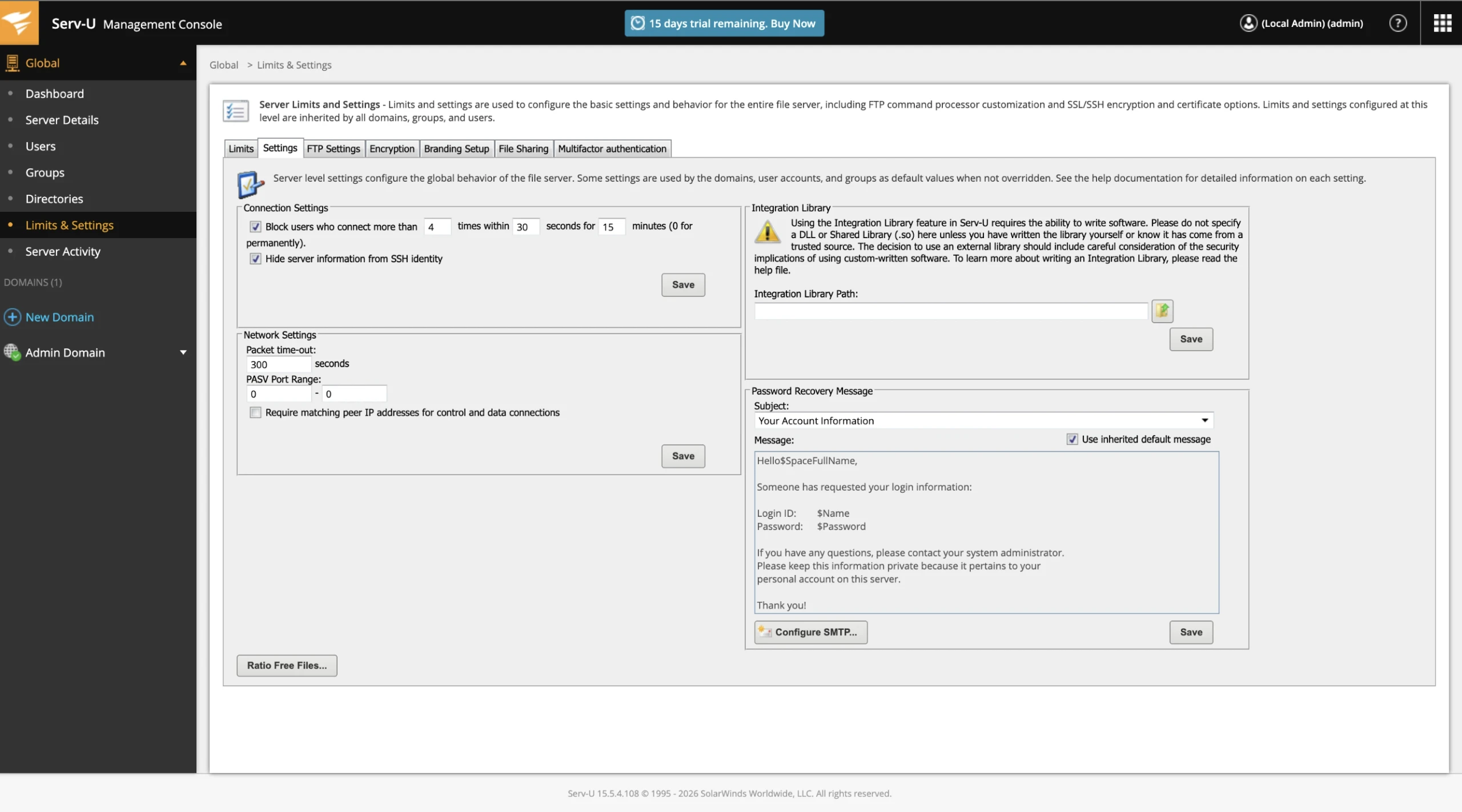Click inside the password recovery Message textarea

click(x=986, y=532)
